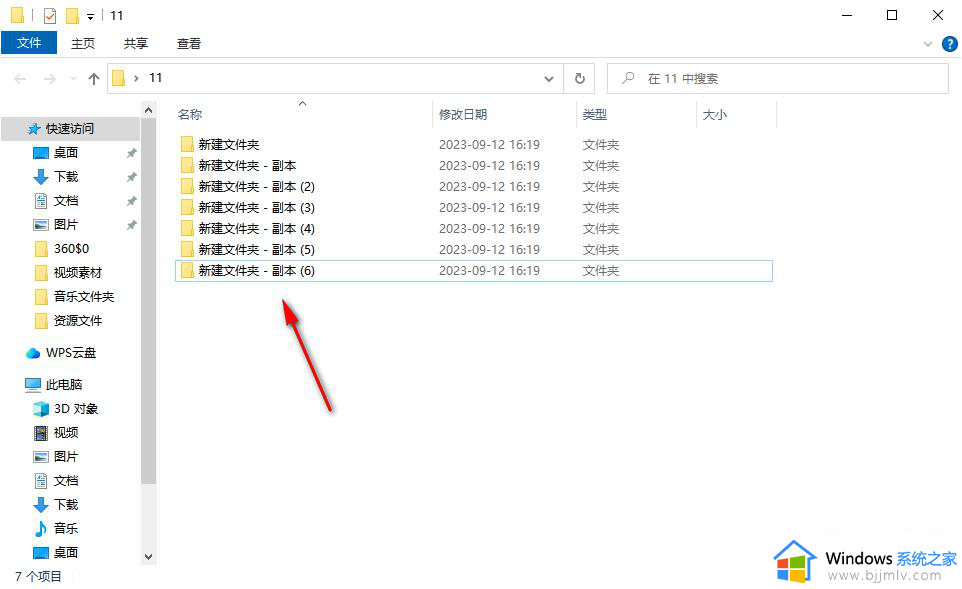Sort by the 修改日期 column header
Screen dimensions: 962x589
(463, 115)
